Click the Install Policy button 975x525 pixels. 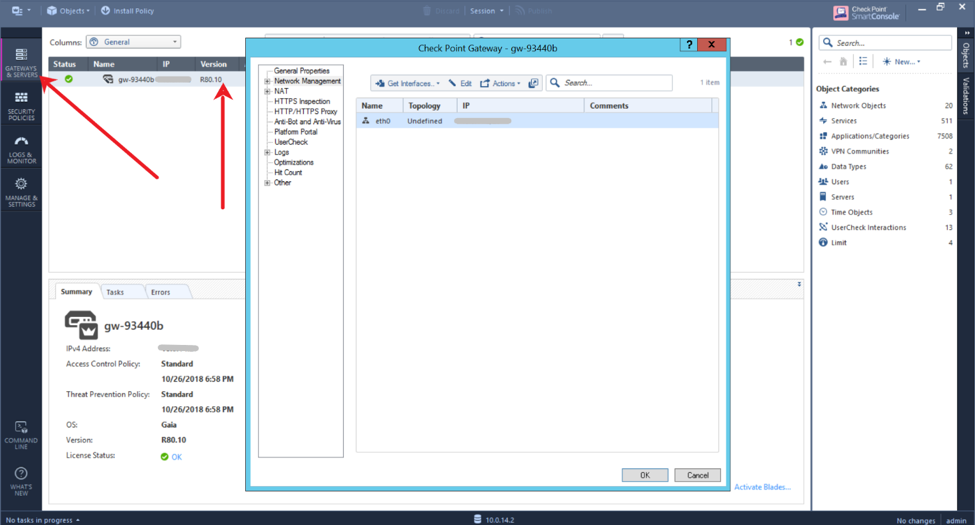click(x=127, y=11)
